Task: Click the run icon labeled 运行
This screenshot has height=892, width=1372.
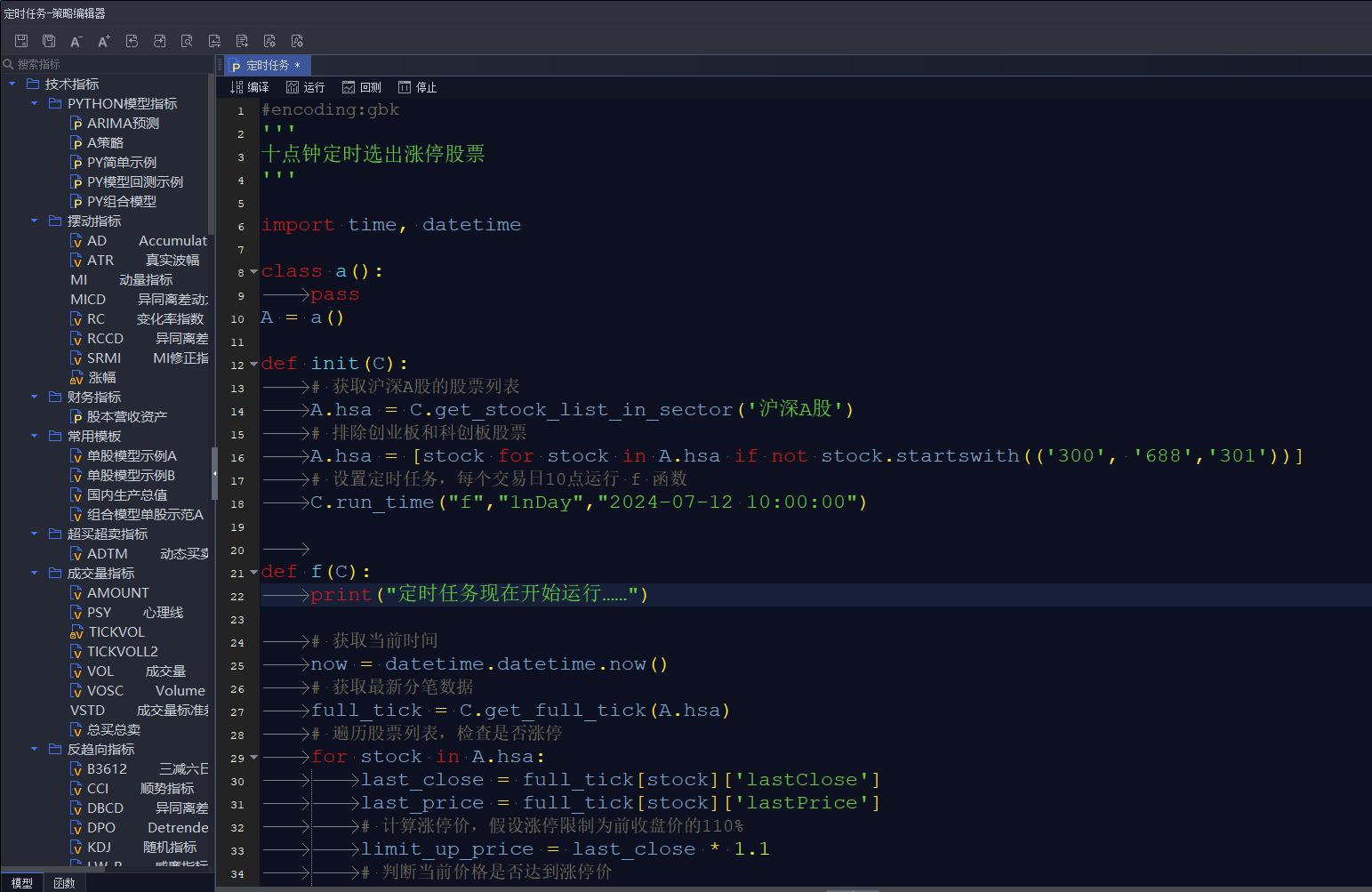Action: [x=305, y=87]
